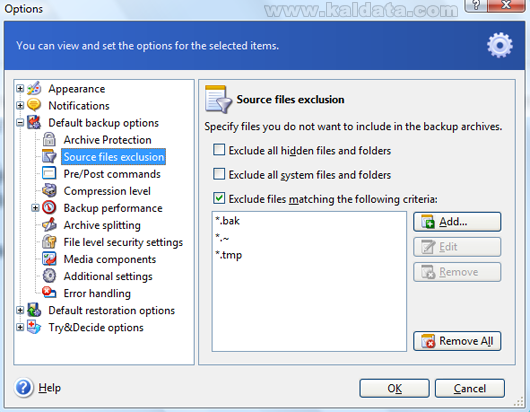Viewport: 530px width, 412px height.
Task: Open the Pre/Post commands section
Action: 112,174
